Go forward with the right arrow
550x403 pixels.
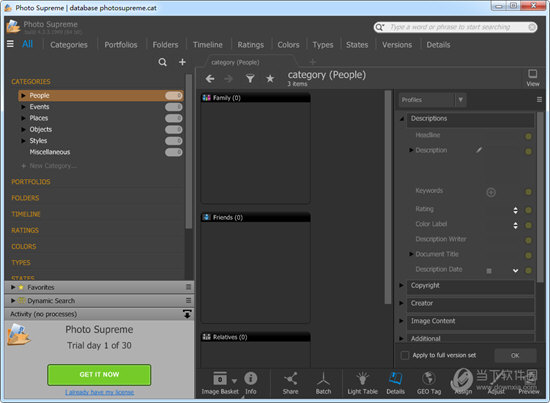[x=228, y=79]
